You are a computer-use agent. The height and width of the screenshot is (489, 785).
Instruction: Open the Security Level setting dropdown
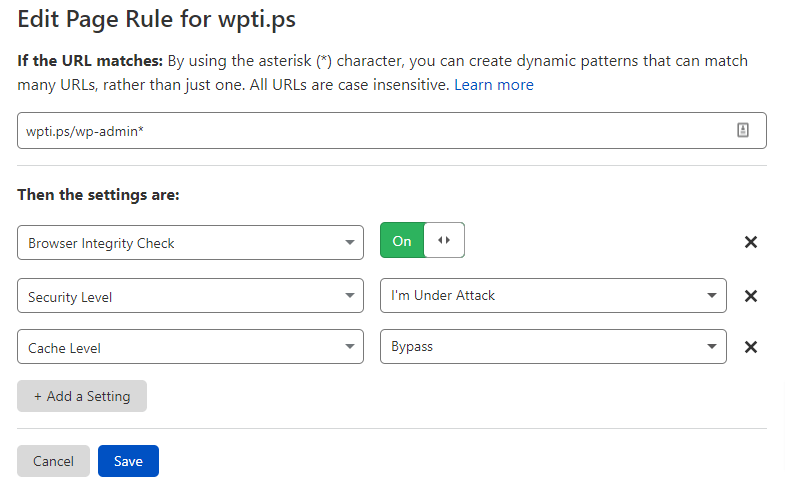point(190,296)
